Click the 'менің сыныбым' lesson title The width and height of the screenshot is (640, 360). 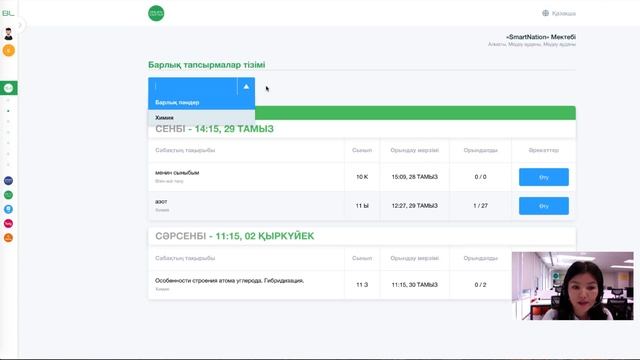click(177, 173)
